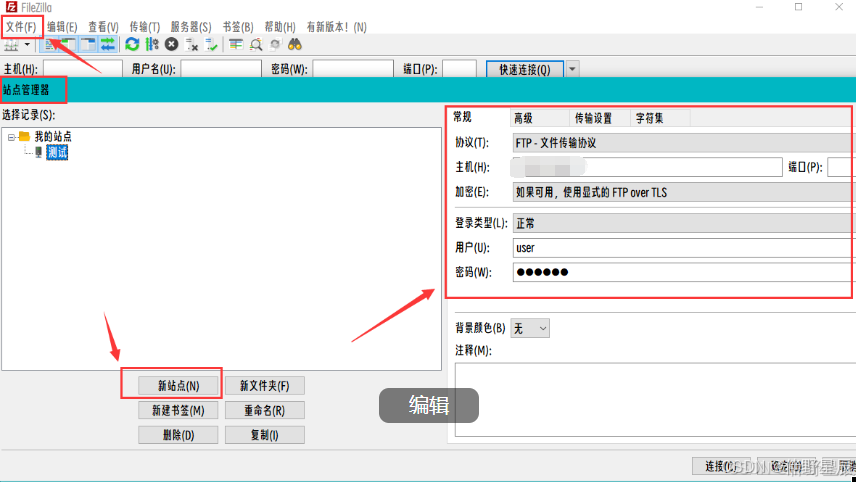
Task: Open the 文件(F) menu
Action: (x=21, y=27)
